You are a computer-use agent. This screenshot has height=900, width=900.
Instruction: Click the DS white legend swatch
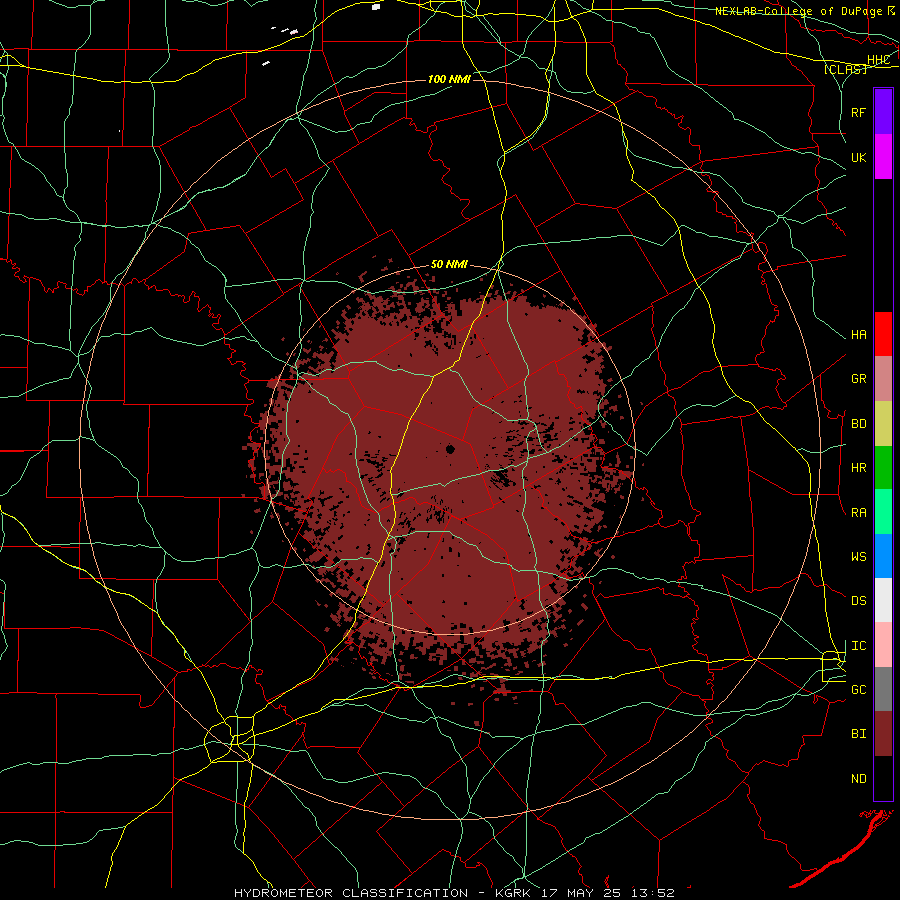pos(883,600)
